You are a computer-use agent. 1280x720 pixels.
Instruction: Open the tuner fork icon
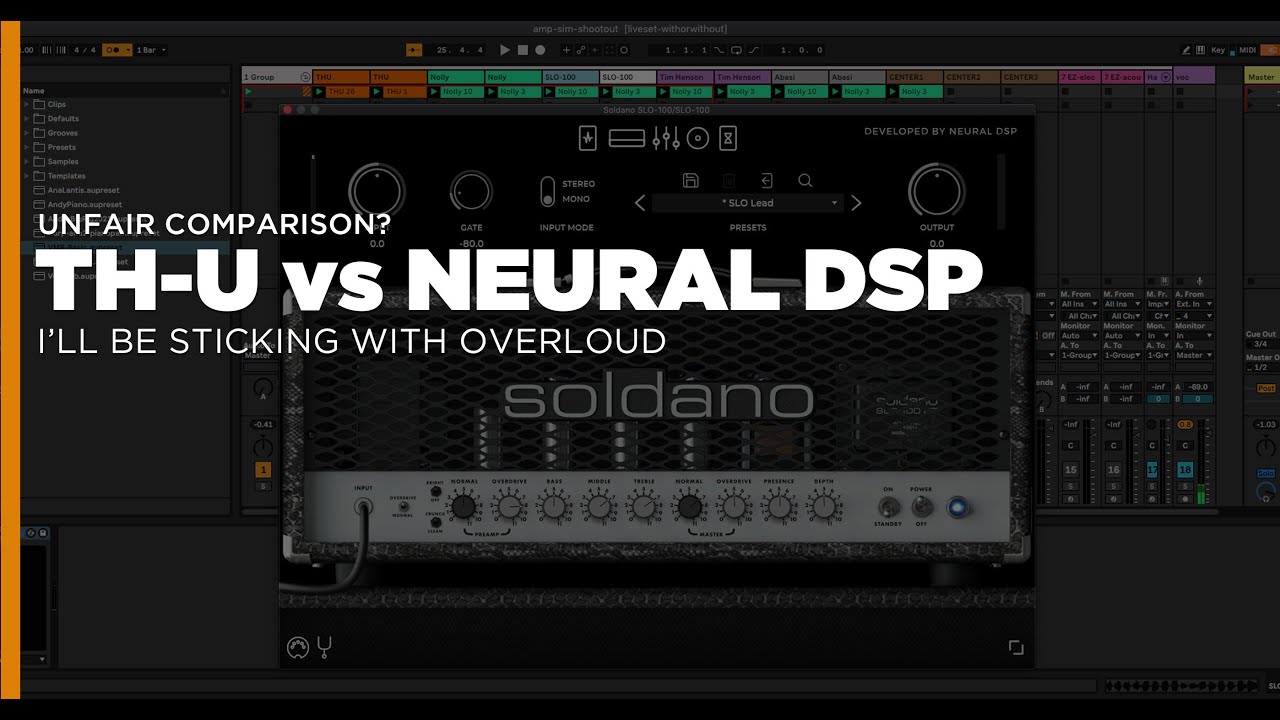(323, 647)
